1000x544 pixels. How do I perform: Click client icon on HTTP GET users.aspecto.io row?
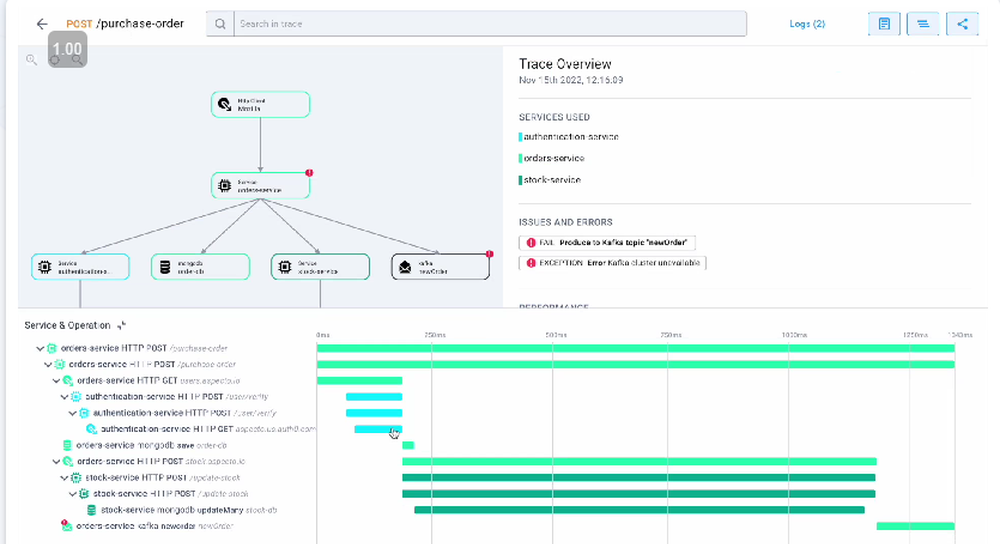coord(68,381)
